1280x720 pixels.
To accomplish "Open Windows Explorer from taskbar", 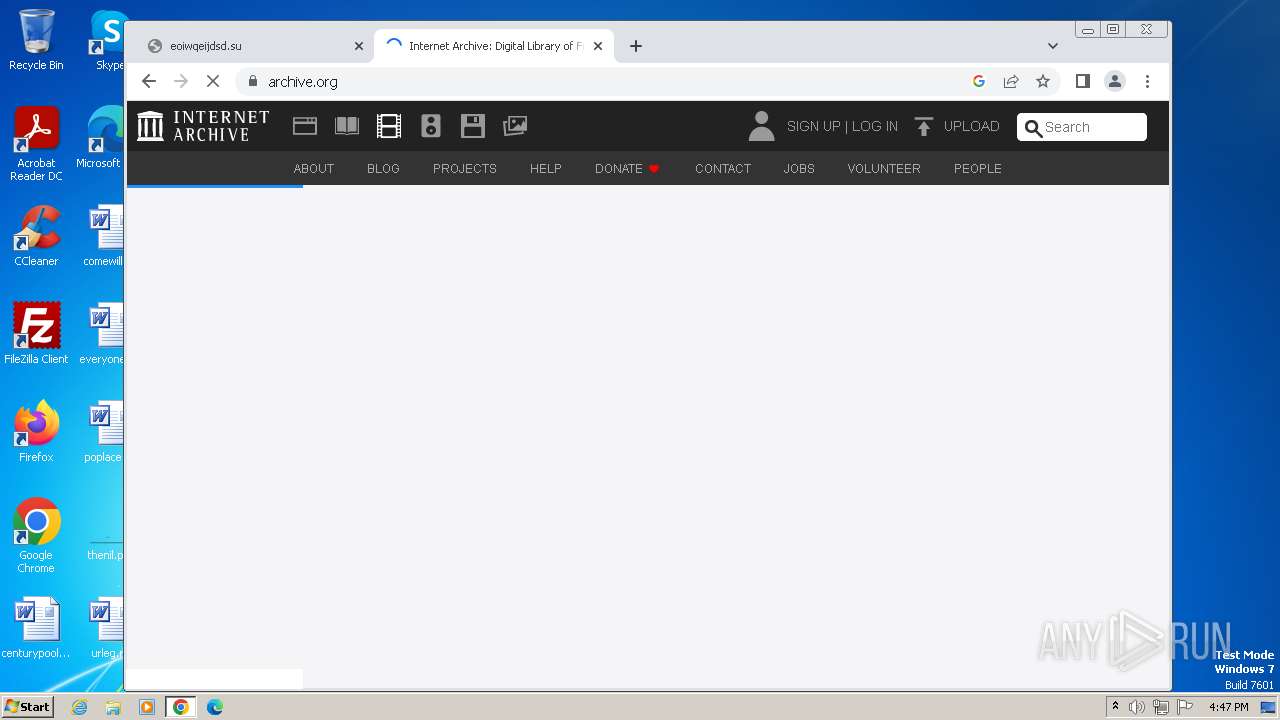I will (x=113, y=707).
